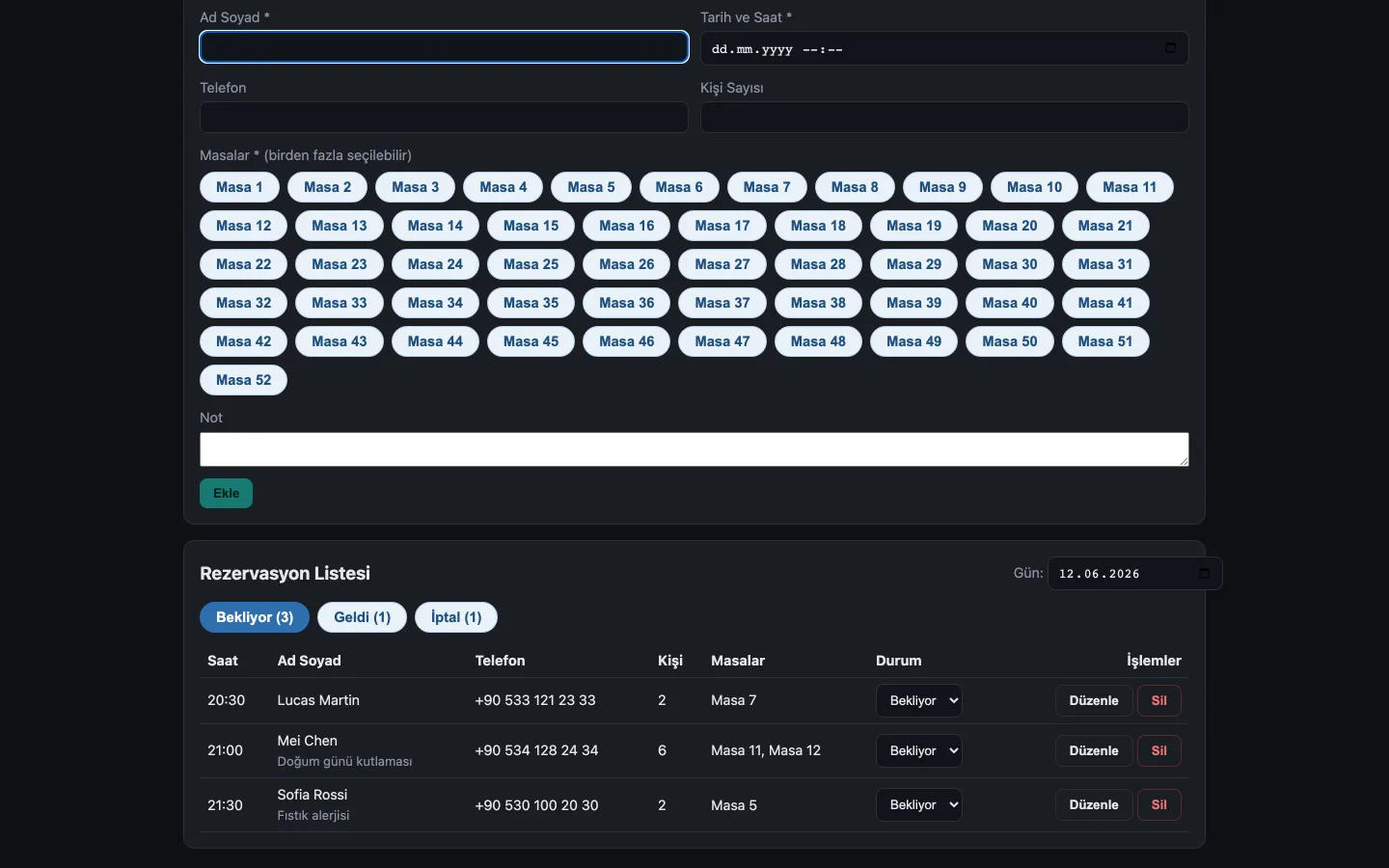Edit Lucas Martin reservation with Düzenle

coord(1094,701)
